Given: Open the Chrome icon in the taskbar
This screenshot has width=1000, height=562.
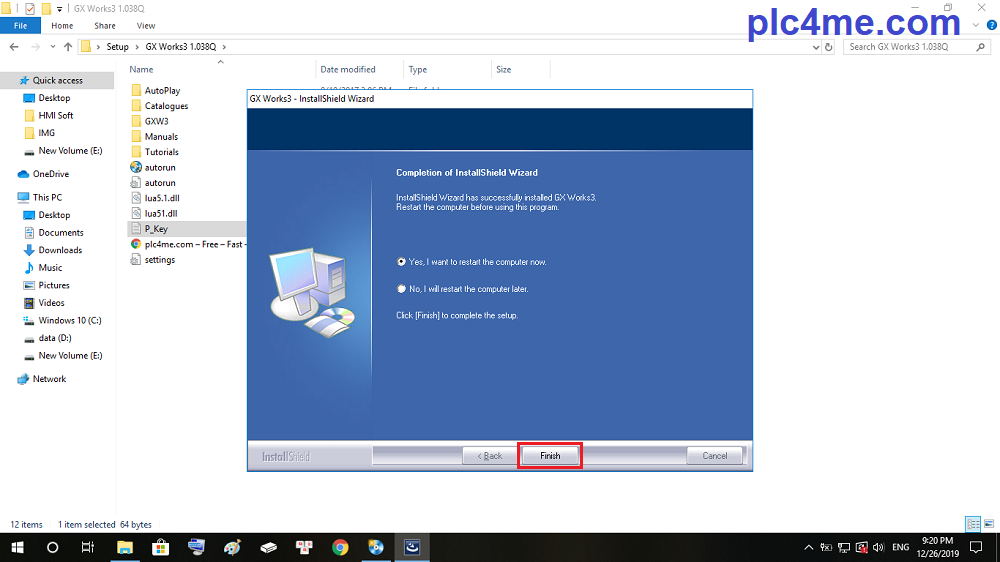Looking at the screenshot, I should 340,547.
